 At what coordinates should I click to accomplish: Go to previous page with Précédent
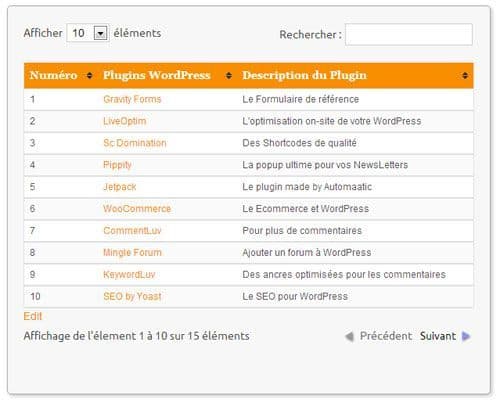pyautogui.click(x=386, y=336)
